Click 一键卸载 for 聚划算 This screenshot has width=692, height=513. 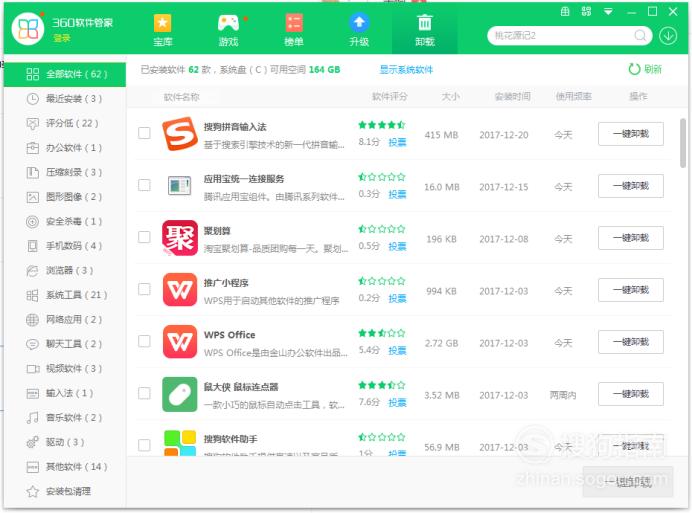pyautogui.click(x=631, y=238)
